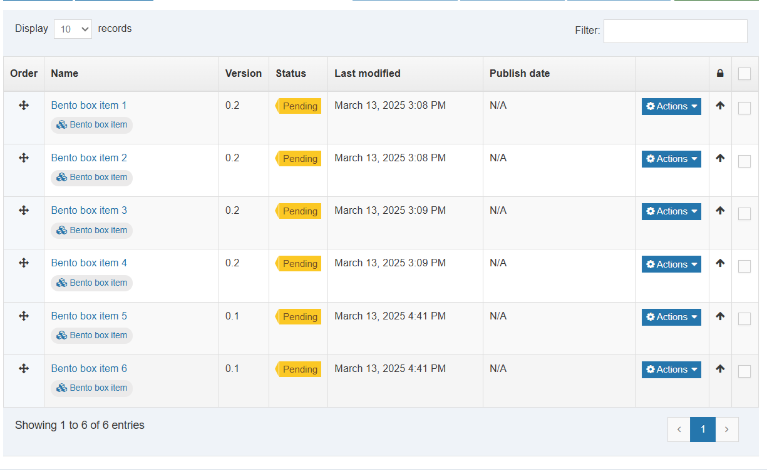Image resolution: width=767 pixels, height=472 pixels.
Task: Click the content type tag under Bento box item 2
Action: [x=91, y=177]
